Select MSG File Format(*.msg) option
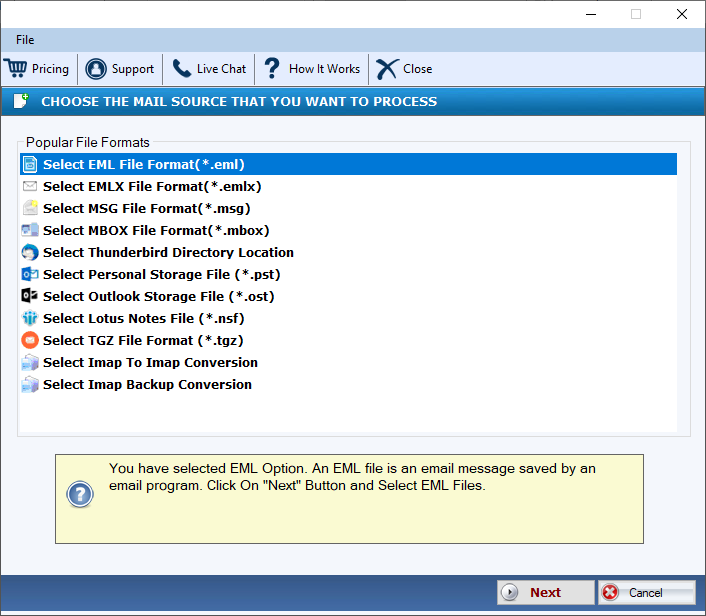 pyautogui.click(x=147, y=208)
